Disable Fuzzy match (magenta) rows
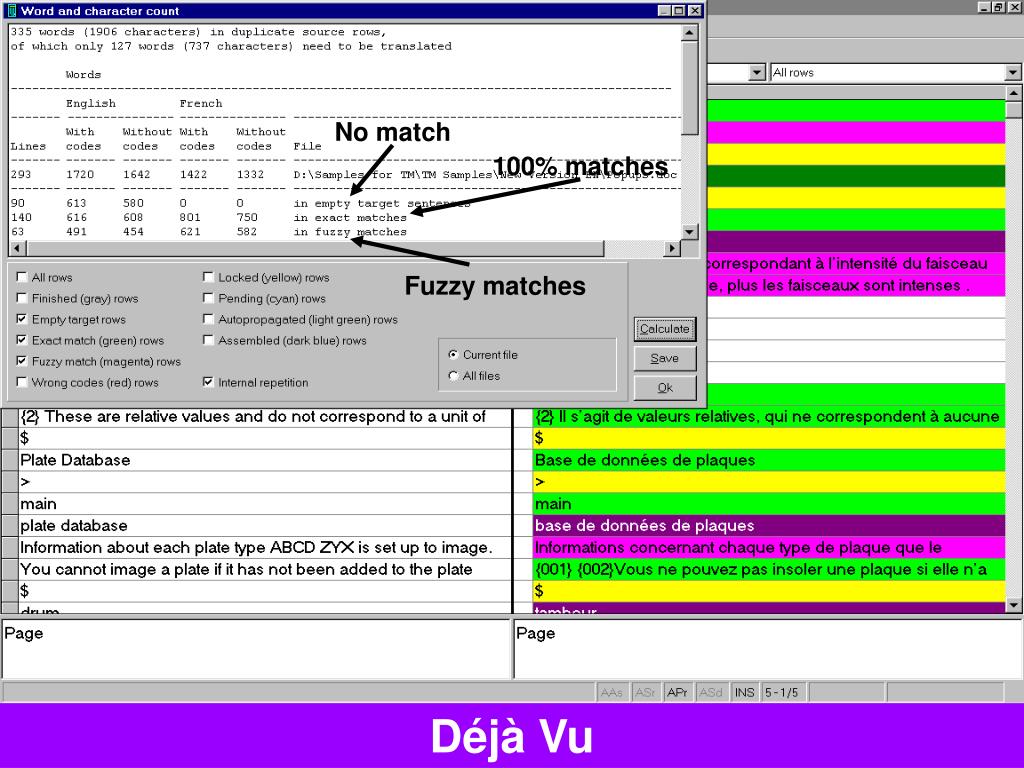 [22, 360]
